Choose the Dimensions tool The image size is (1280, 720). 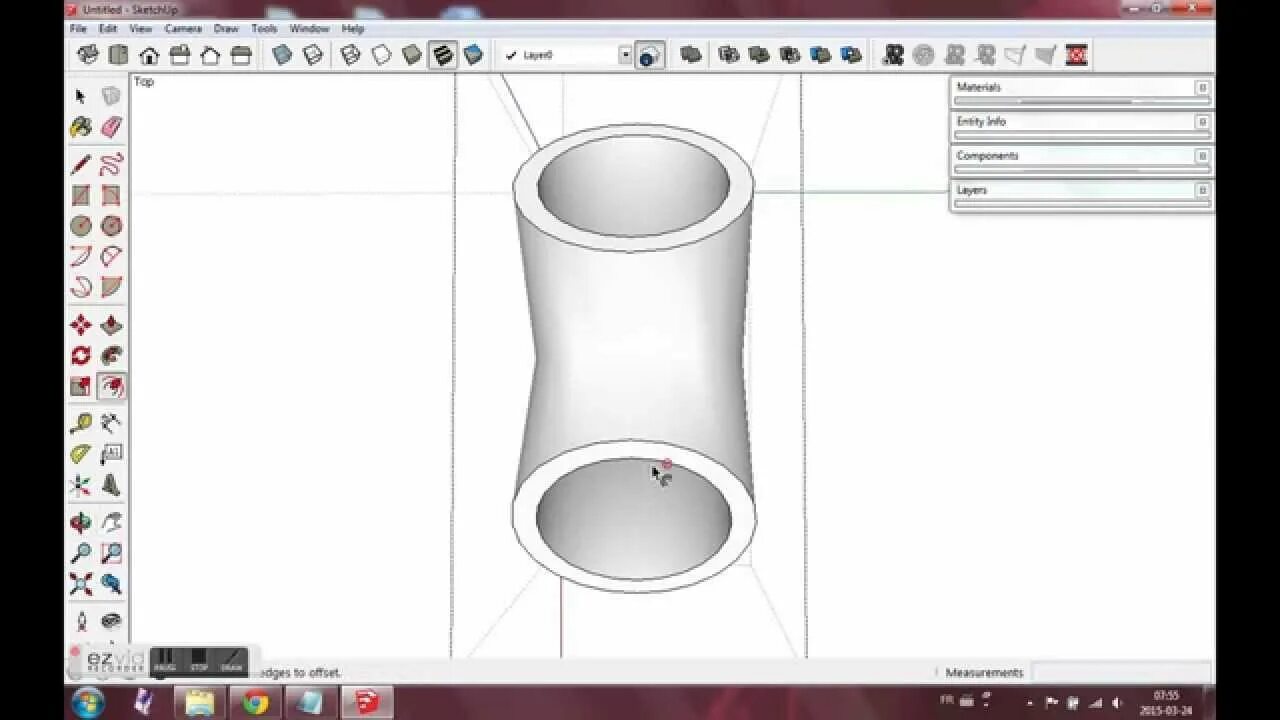point(111,423)
